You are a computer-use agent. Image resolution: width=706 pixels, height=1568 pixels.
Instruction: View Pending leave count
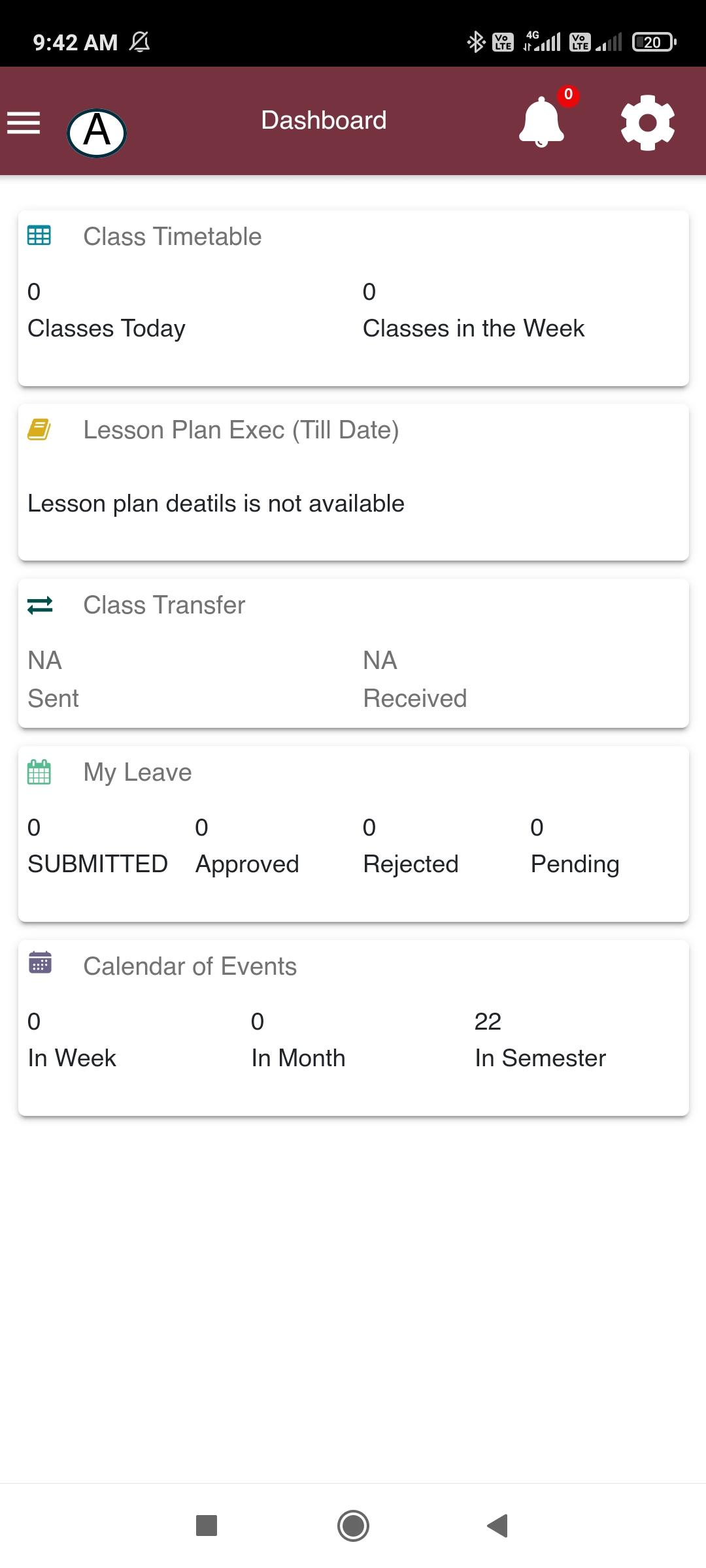click(x=575, y=846)
